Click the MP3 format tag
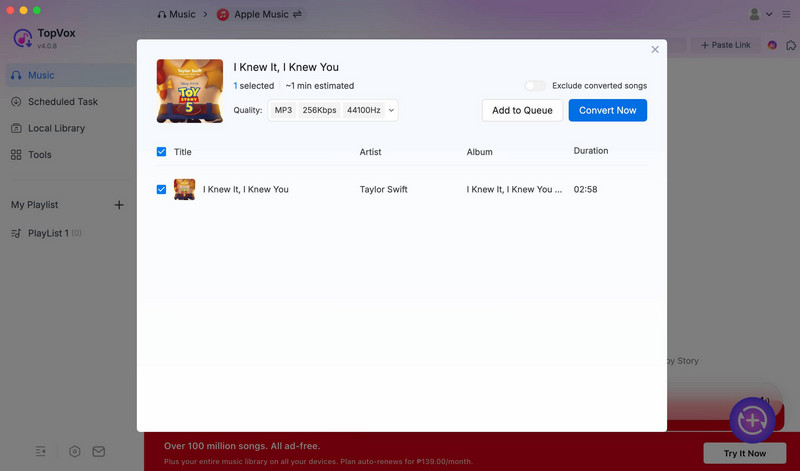This screenshot has width=800, height=471. (284, 110)
